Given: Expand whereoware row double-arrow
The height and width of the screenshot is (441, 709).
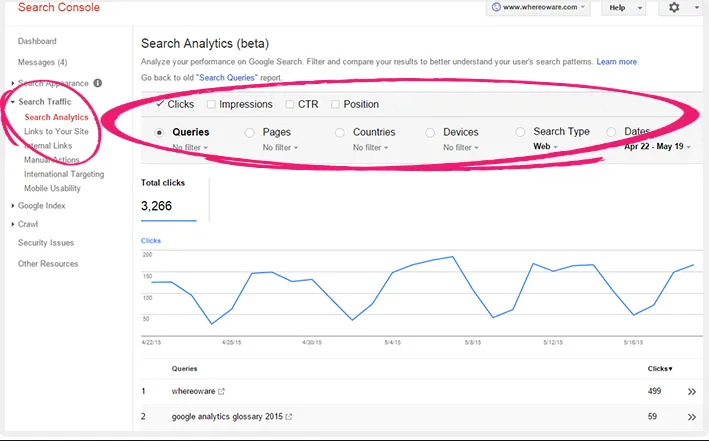Looking at the screenshot, I should coord(692,392).
